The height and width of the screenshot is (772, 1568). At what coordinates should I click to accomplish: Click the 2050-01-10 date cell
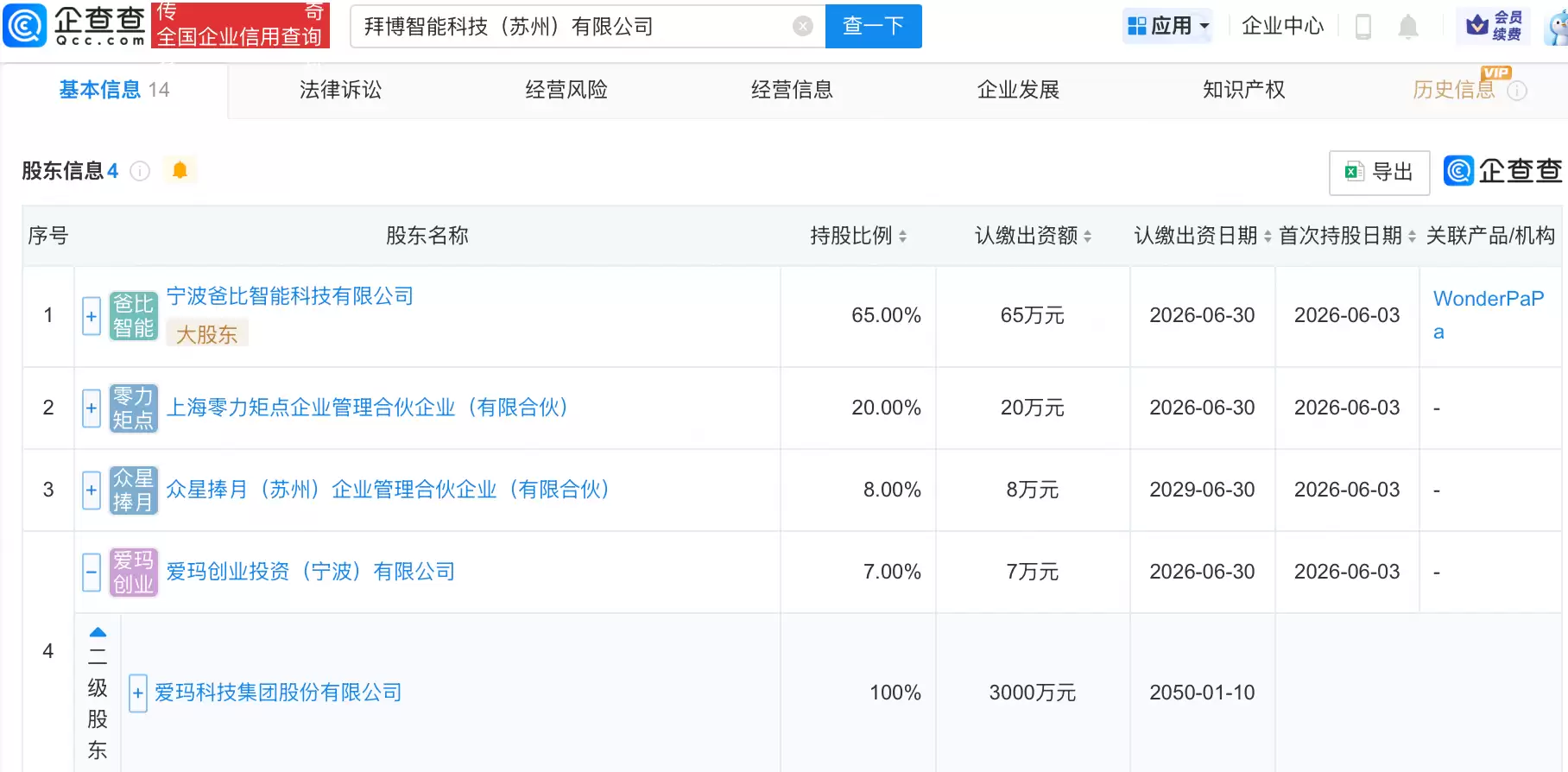1202,693
